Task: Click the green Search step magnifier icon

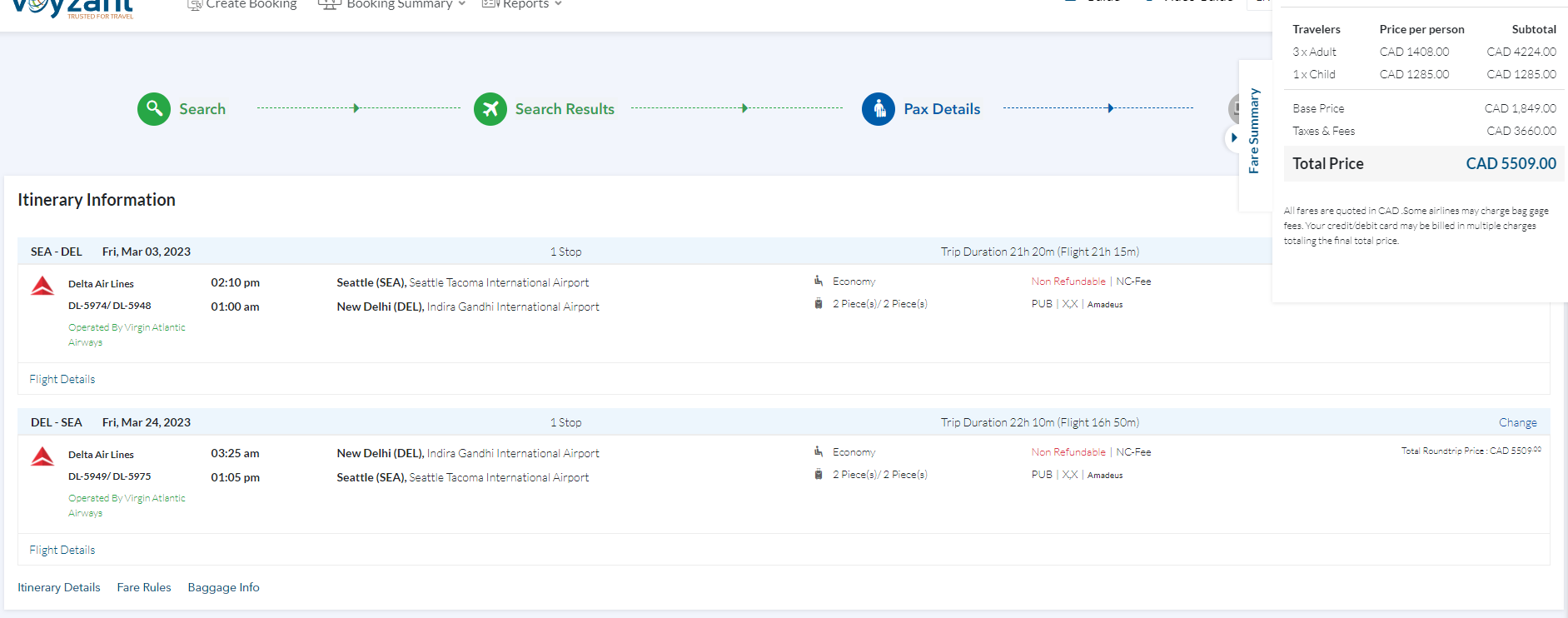Action: 154,109
